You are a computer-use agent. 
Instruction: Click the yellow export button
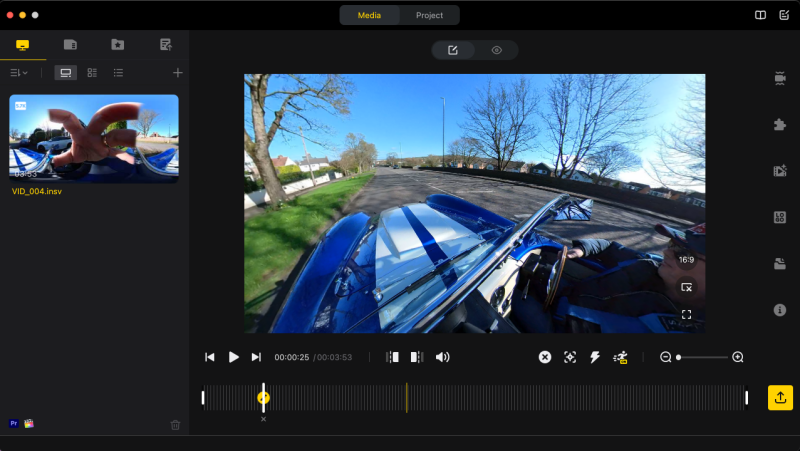780,397
